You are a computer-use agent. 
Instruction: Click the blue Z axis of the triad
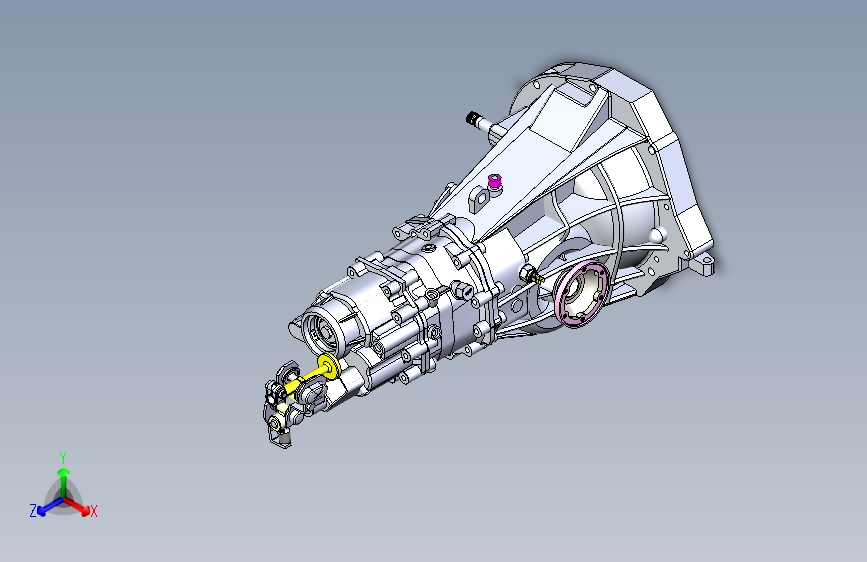click(x=50, y=507)
